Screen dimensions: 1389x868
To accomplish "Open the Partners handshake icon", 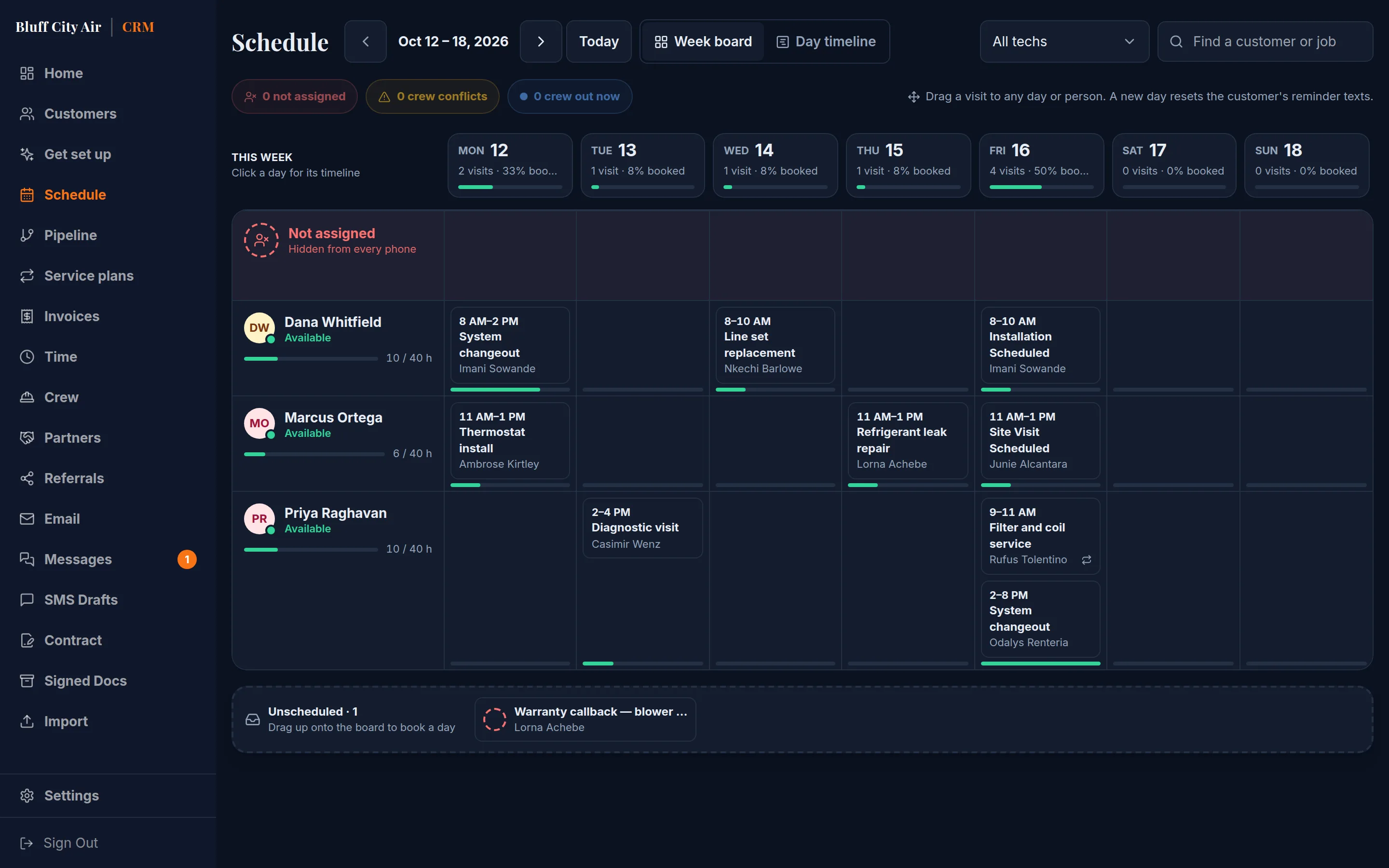I will pyautogui.click(x=27, y=438).
